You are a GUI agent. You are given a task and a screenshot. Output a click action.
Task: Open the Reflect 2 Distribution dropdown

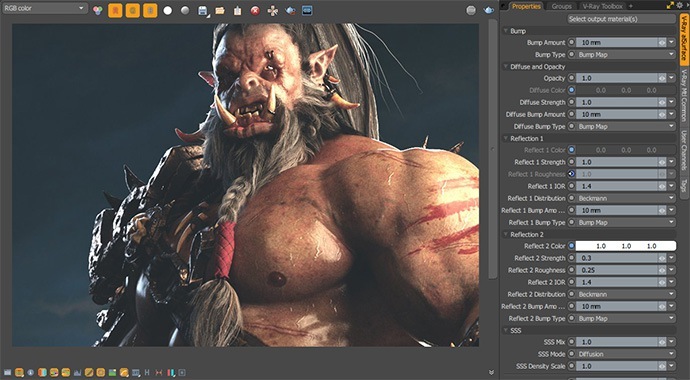[x=626, y=294]
